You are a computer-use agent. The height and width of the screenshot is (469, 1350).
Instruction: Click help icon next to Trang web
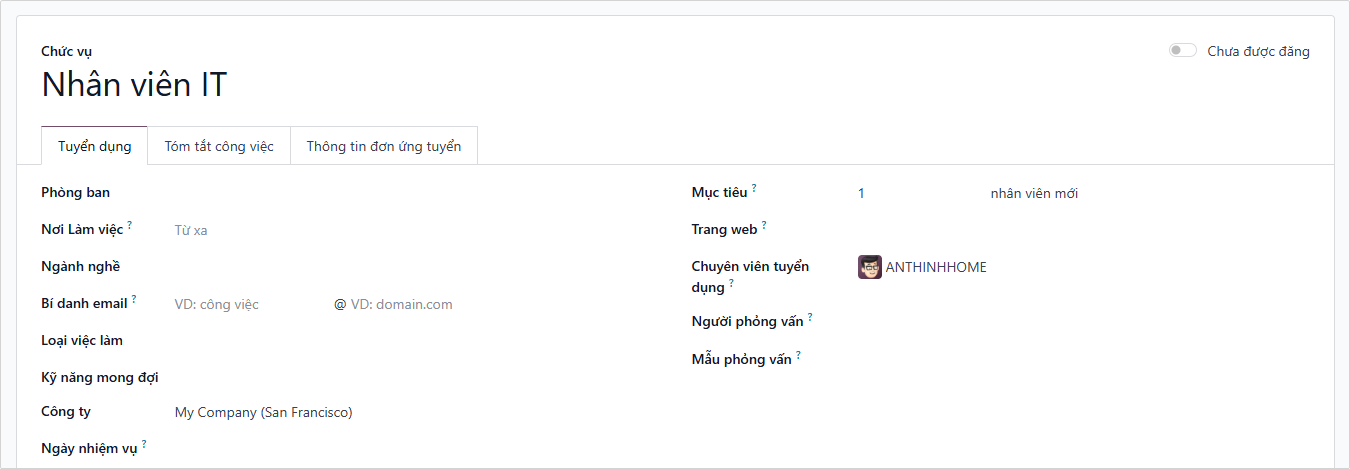[764, 225]
